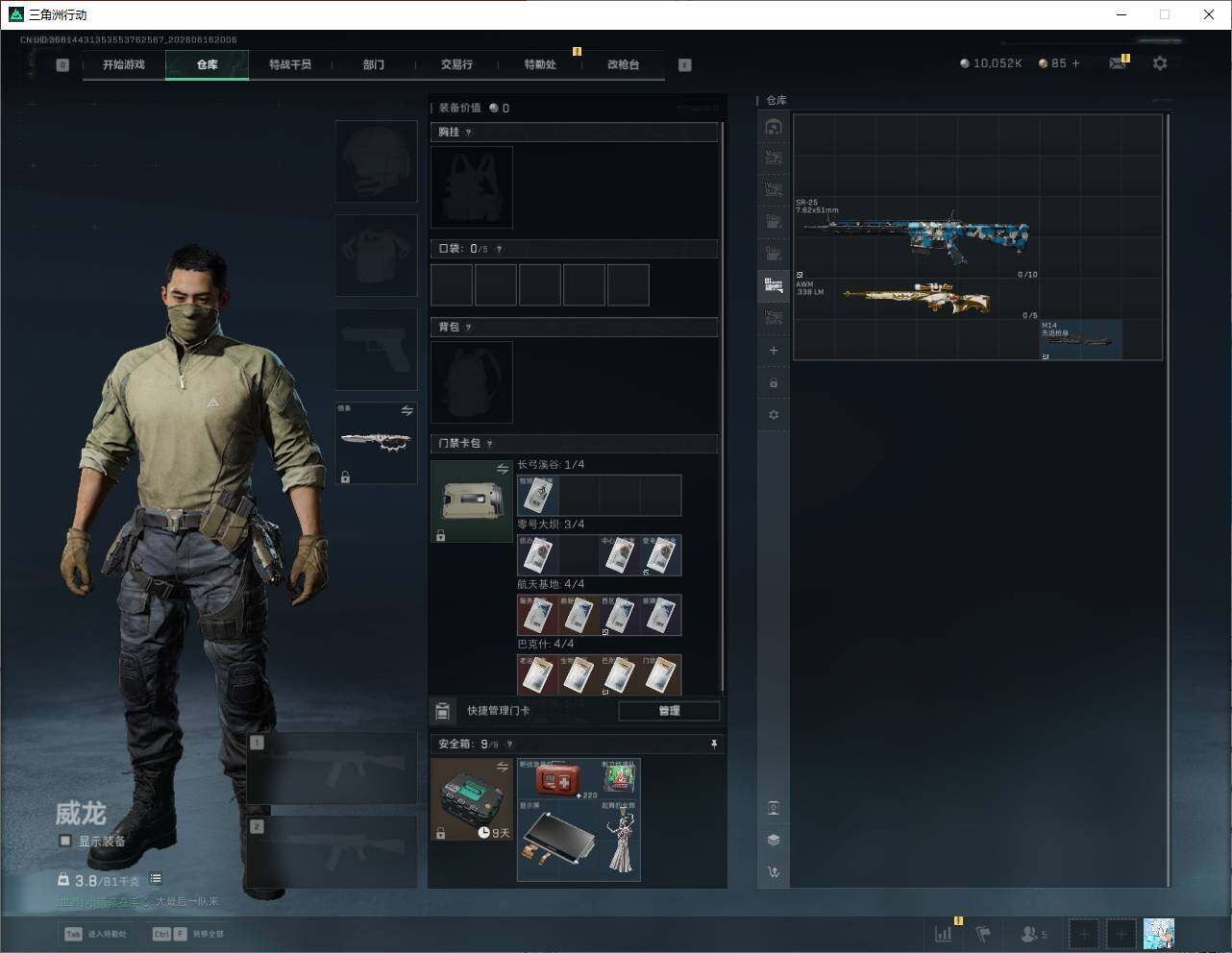Screen dimensions: 1232x953
Task: Switch to the 改枪台 tab
Action: [623, 64]
